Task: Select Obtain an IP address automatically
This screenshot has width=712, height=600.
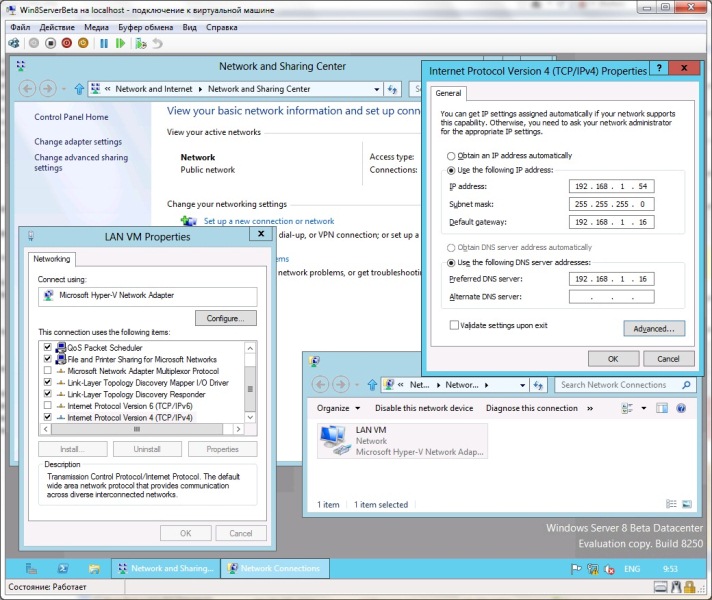Action: point(452,156)
